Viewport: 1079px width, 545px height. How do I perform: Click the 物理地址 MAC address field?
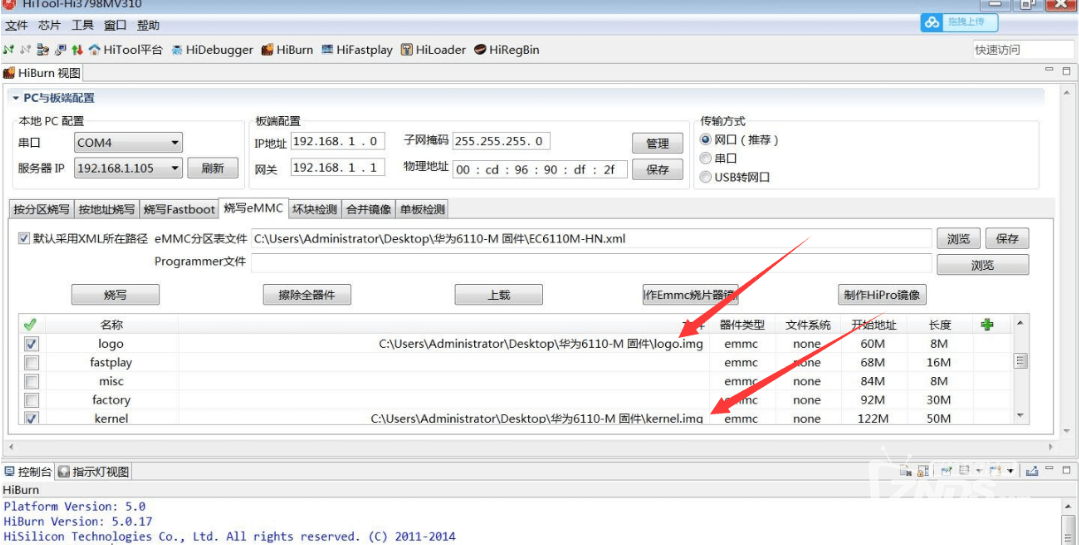pyautogui.click(x=540, y=169)
